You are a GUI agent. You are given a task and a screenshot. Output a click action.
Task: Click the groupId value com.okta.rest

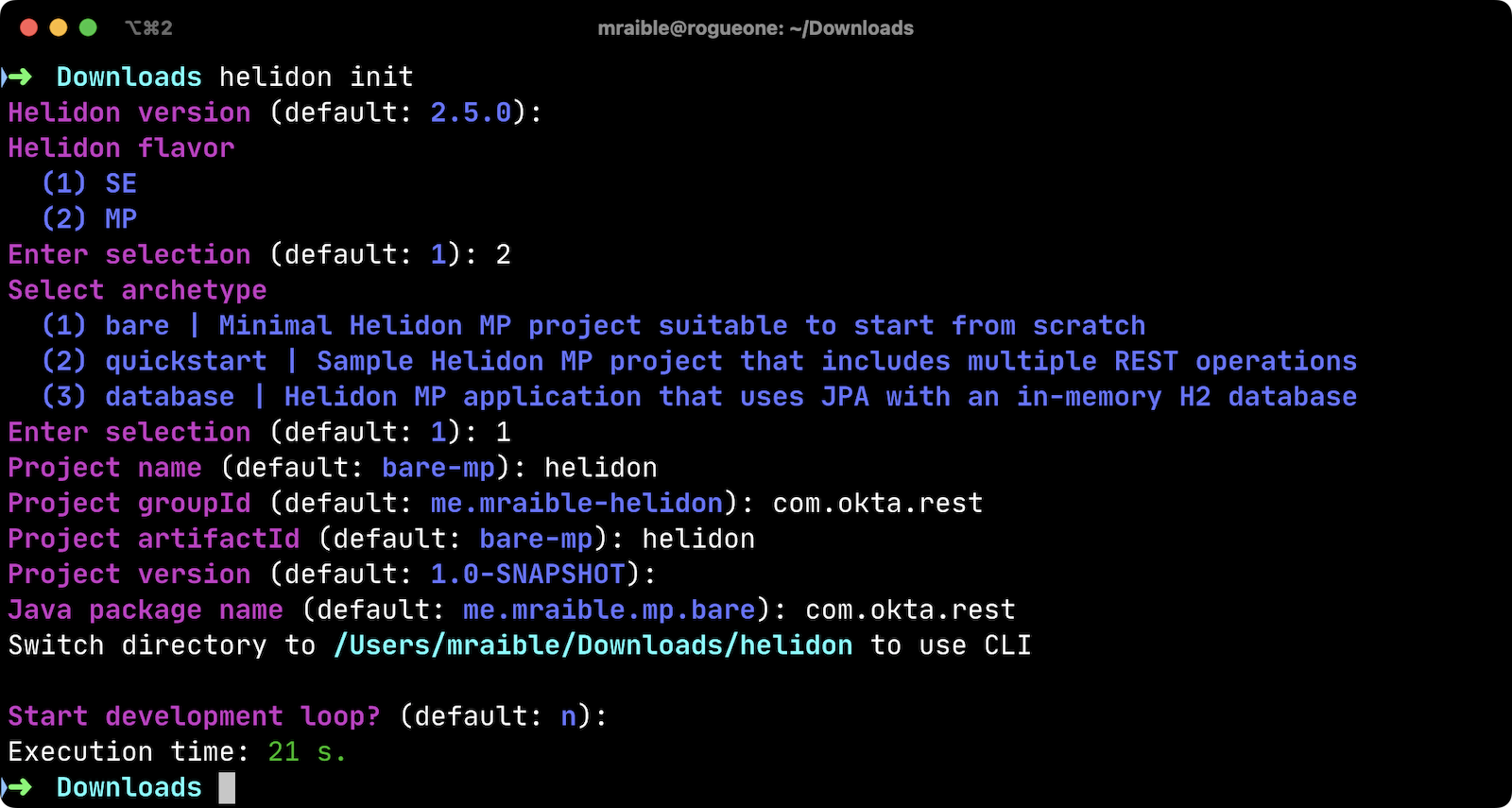[x=878, y=504]
